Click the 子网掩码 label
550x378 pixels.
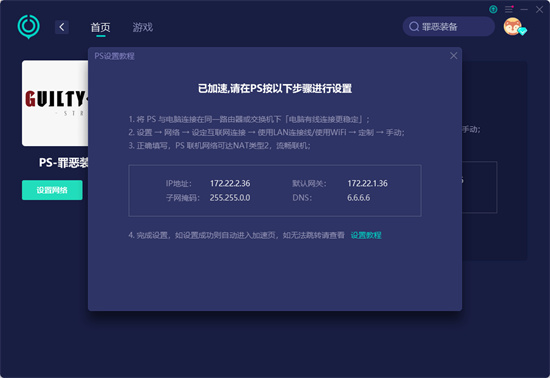tap(183, 198)
